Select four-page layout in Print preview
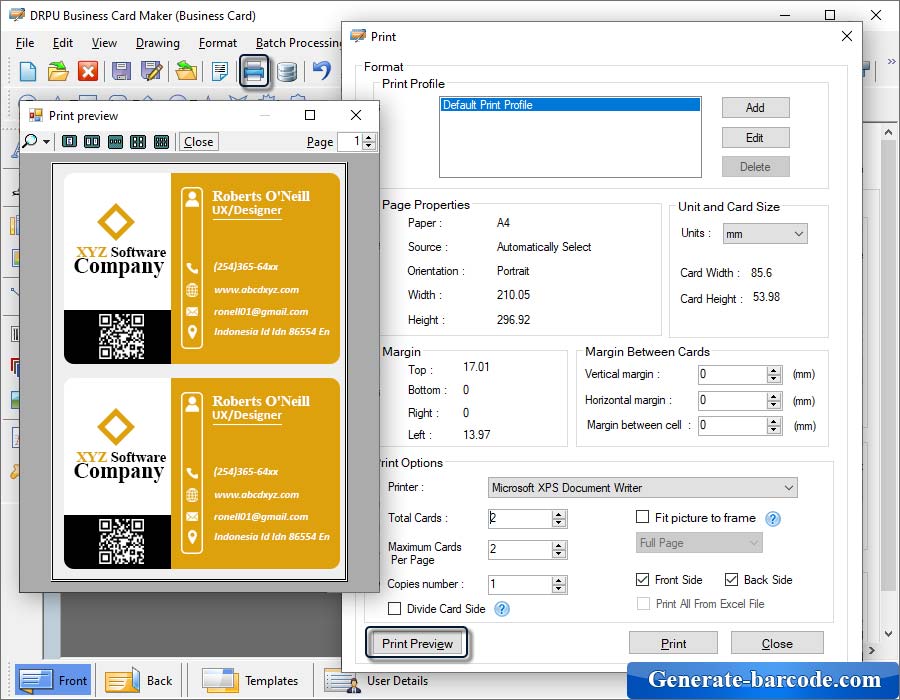Viewport: 900px width, 700px height. coord(138,142)
